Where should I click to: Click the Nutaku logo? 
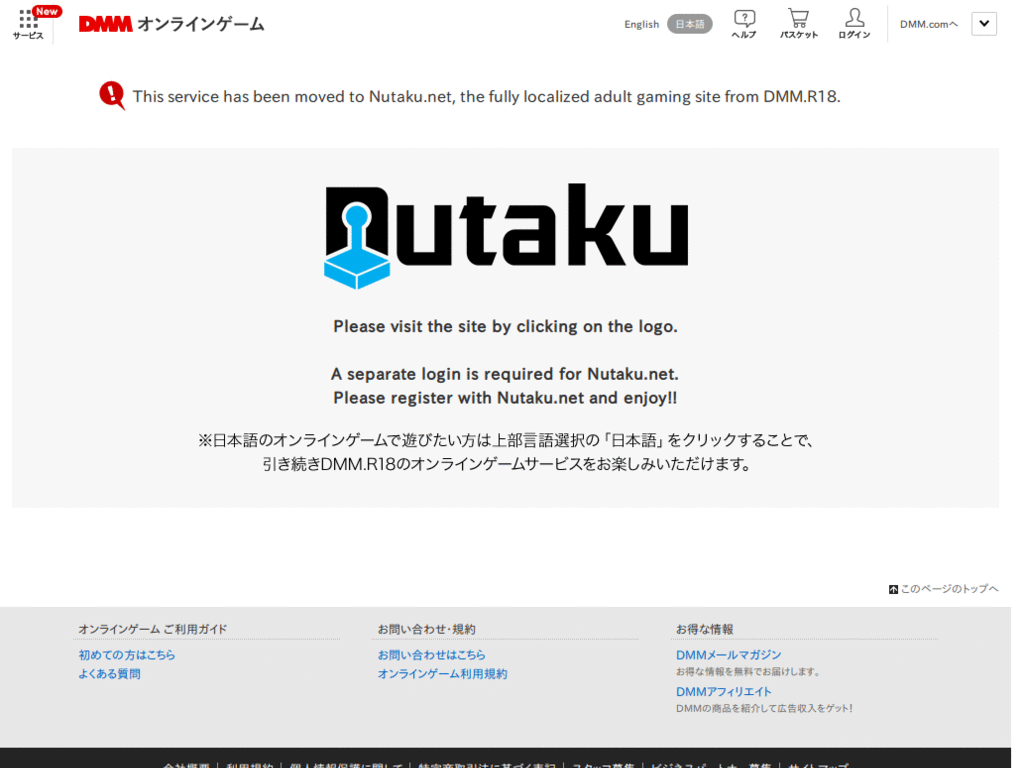506,236
